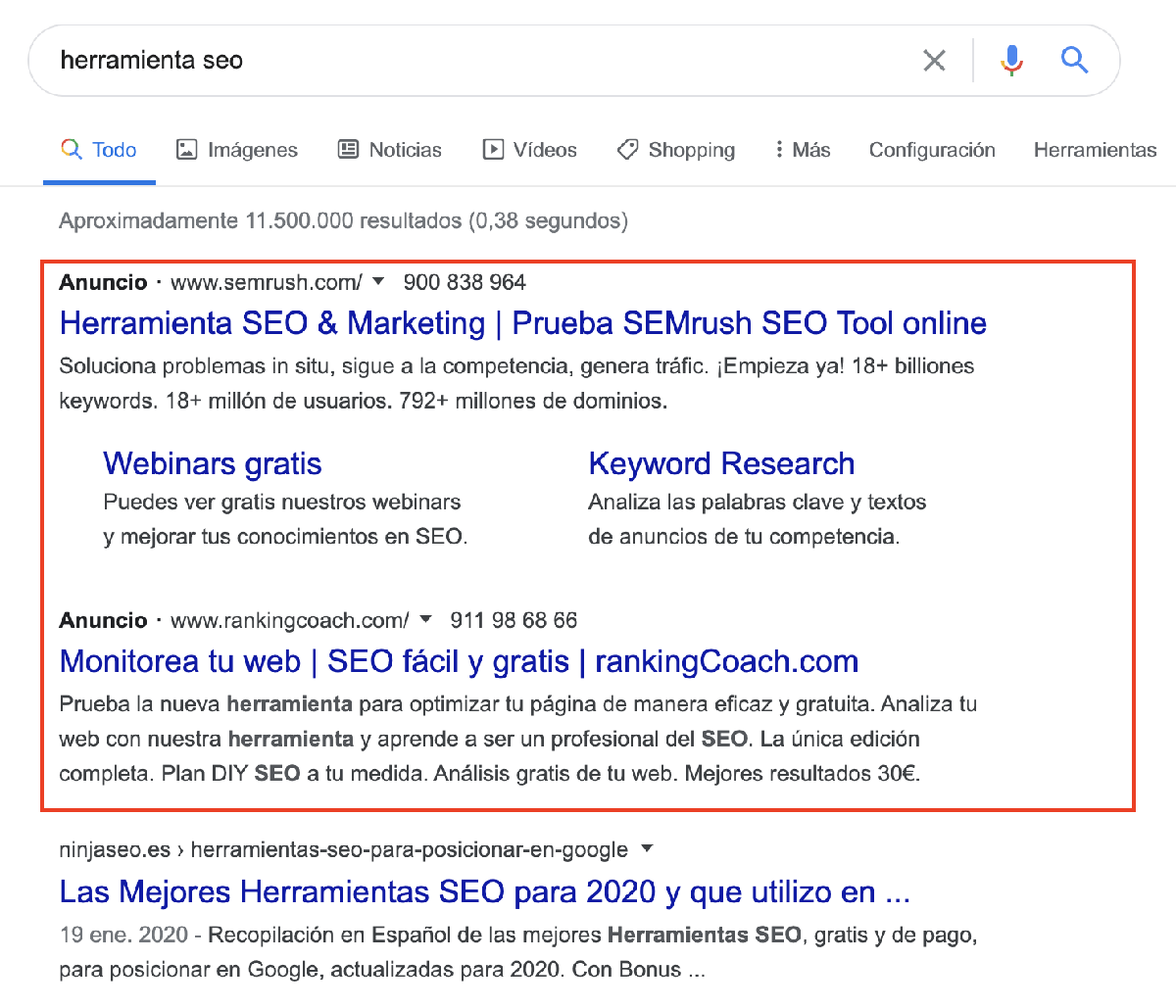Click the Shopping price tag icon
Screen dimensions: 1176x1008
click(626, 149)
